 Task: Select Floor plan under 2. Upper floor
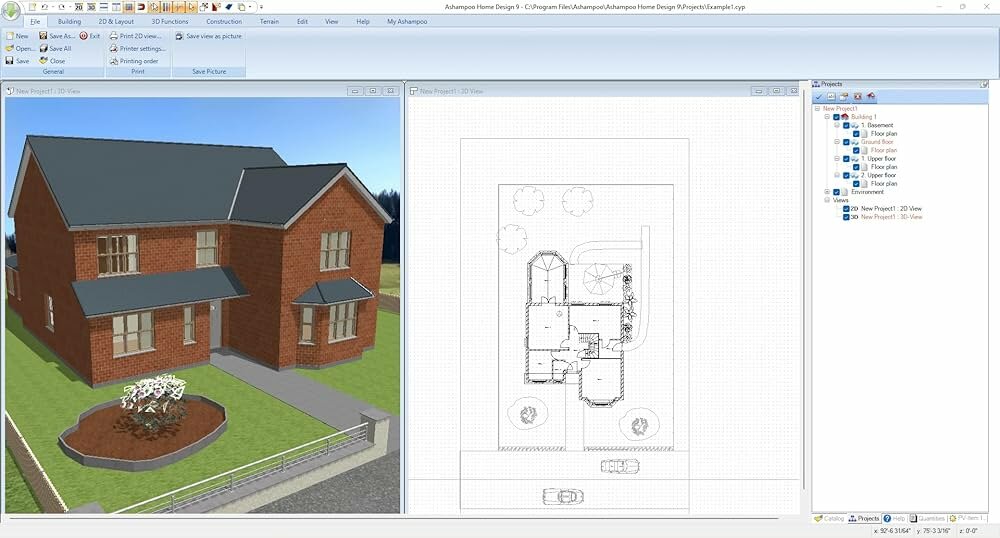(884, 184)
